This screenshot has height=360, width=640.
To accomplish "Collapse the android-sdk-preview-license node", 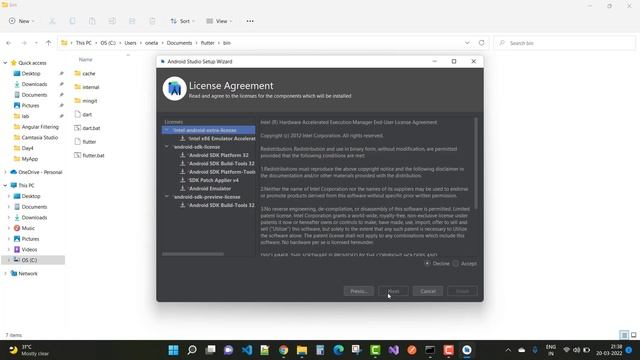I will point(167,197).
